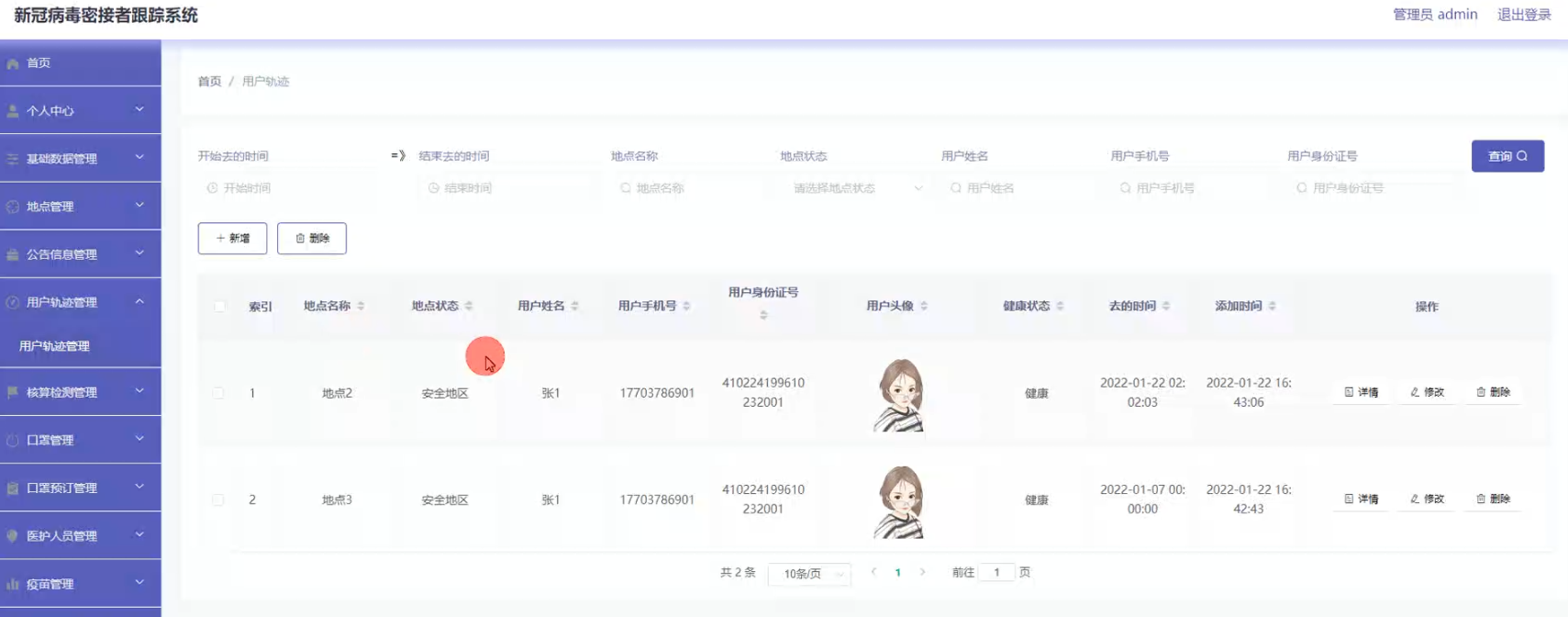This screenshot has height=617, width=1568.
Task: Click 首页 in the breadcrumb
Action: tap(209, 82)
